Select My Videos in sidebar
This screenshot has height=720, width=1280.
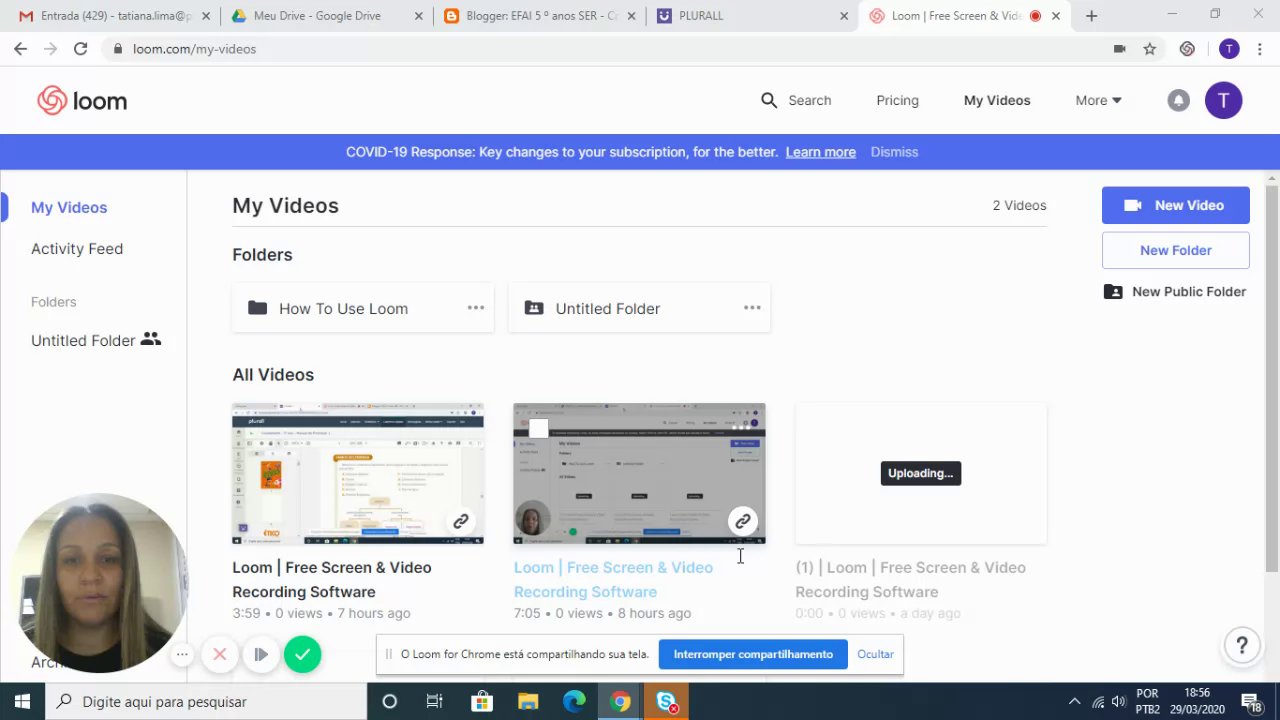tap(69, 207)
